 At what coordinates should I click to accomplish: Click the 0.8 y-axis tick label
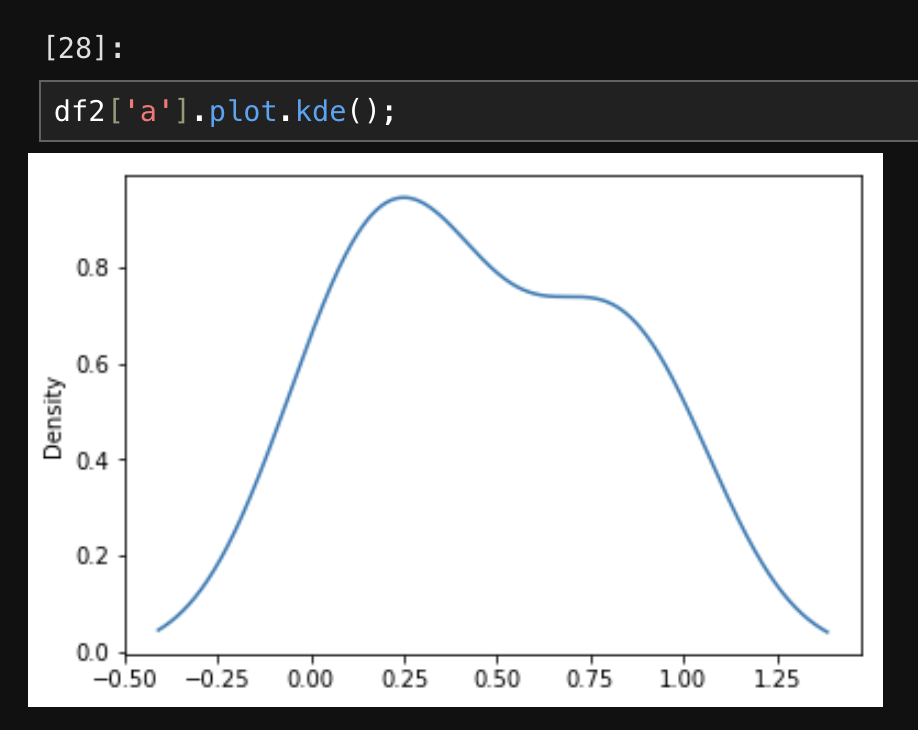(93, 268)
